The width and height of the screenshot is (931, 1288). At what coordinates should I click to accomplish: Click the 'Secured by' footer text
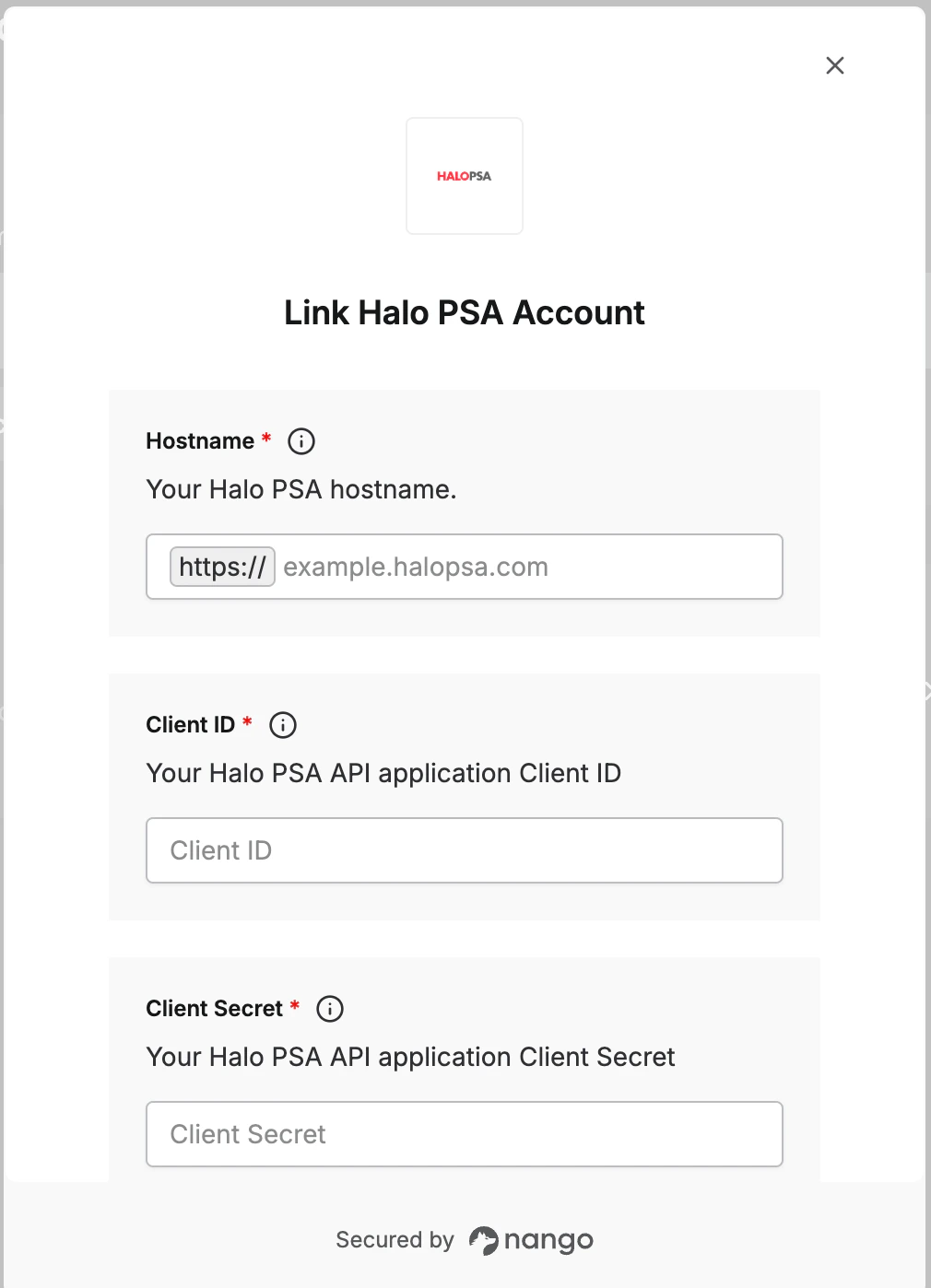[395, 1240]
